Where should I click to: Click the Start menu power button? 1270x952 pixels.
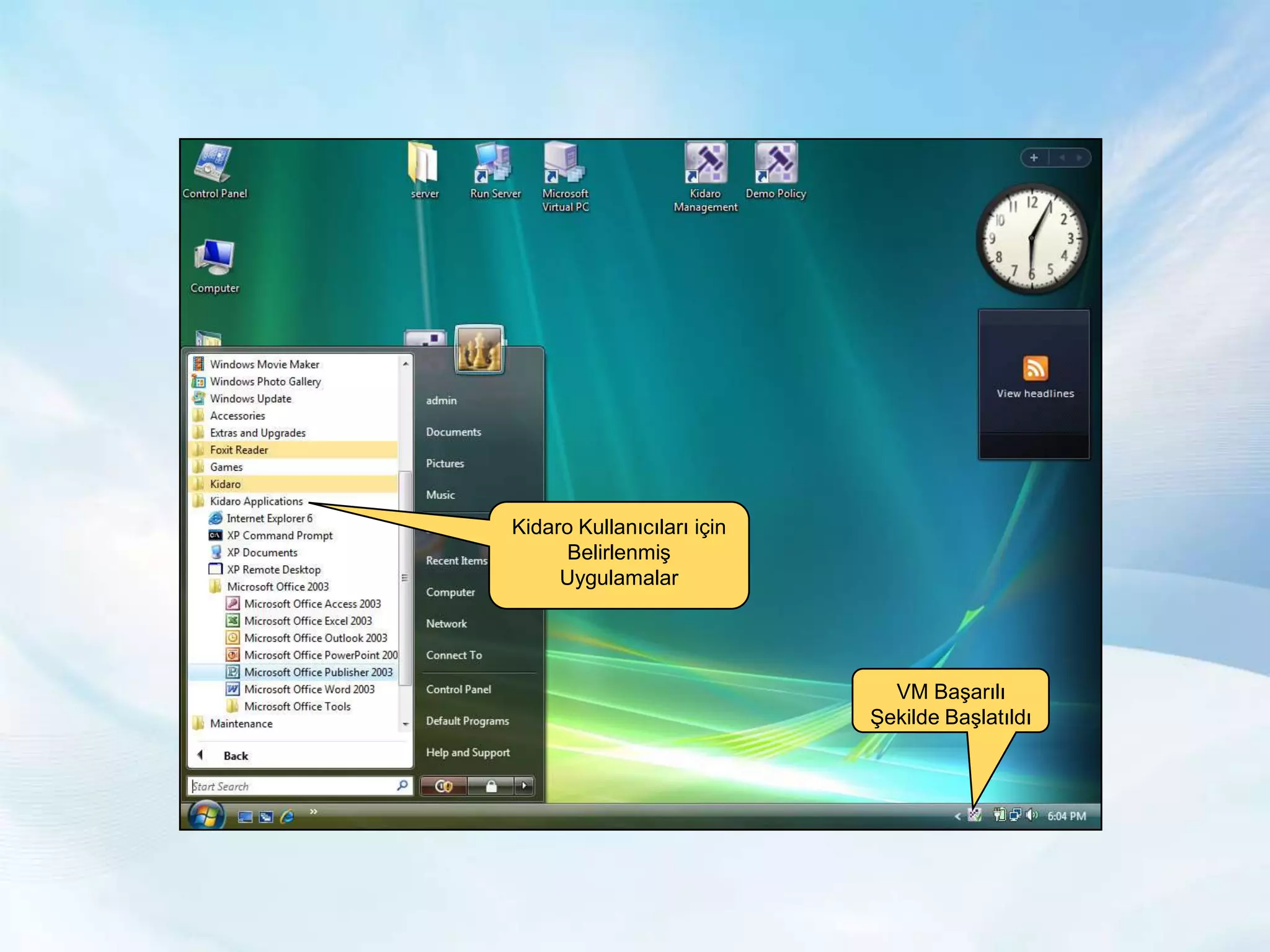(x=444, y=786)
